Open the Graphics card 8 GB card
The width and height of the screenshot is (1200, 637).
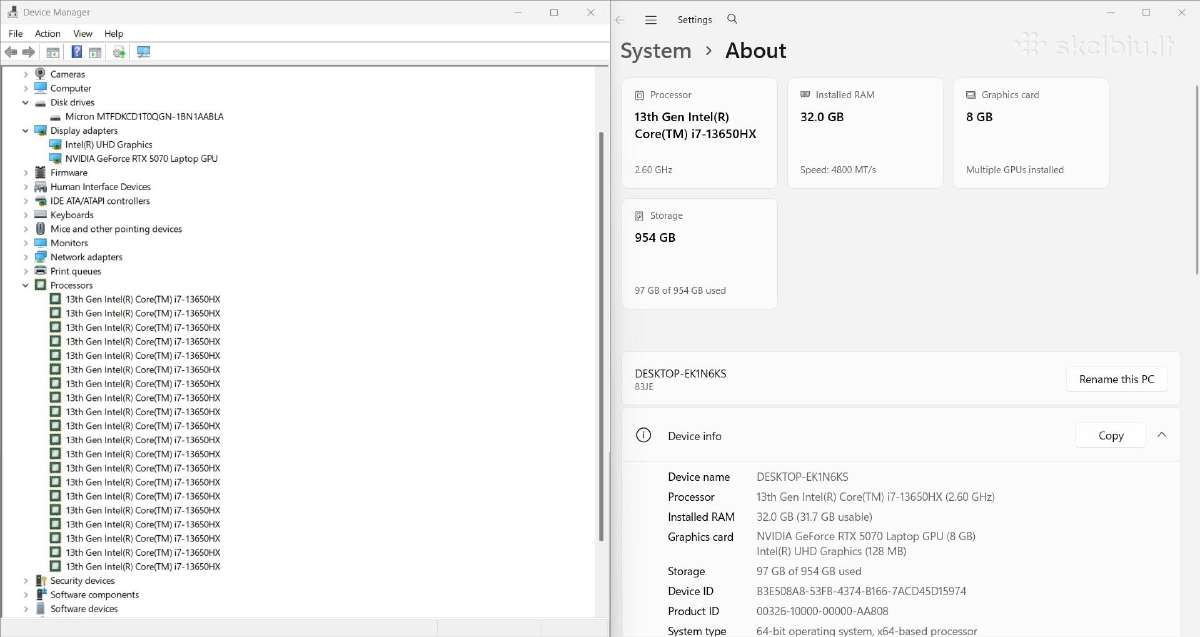(x=1031, y=133)
